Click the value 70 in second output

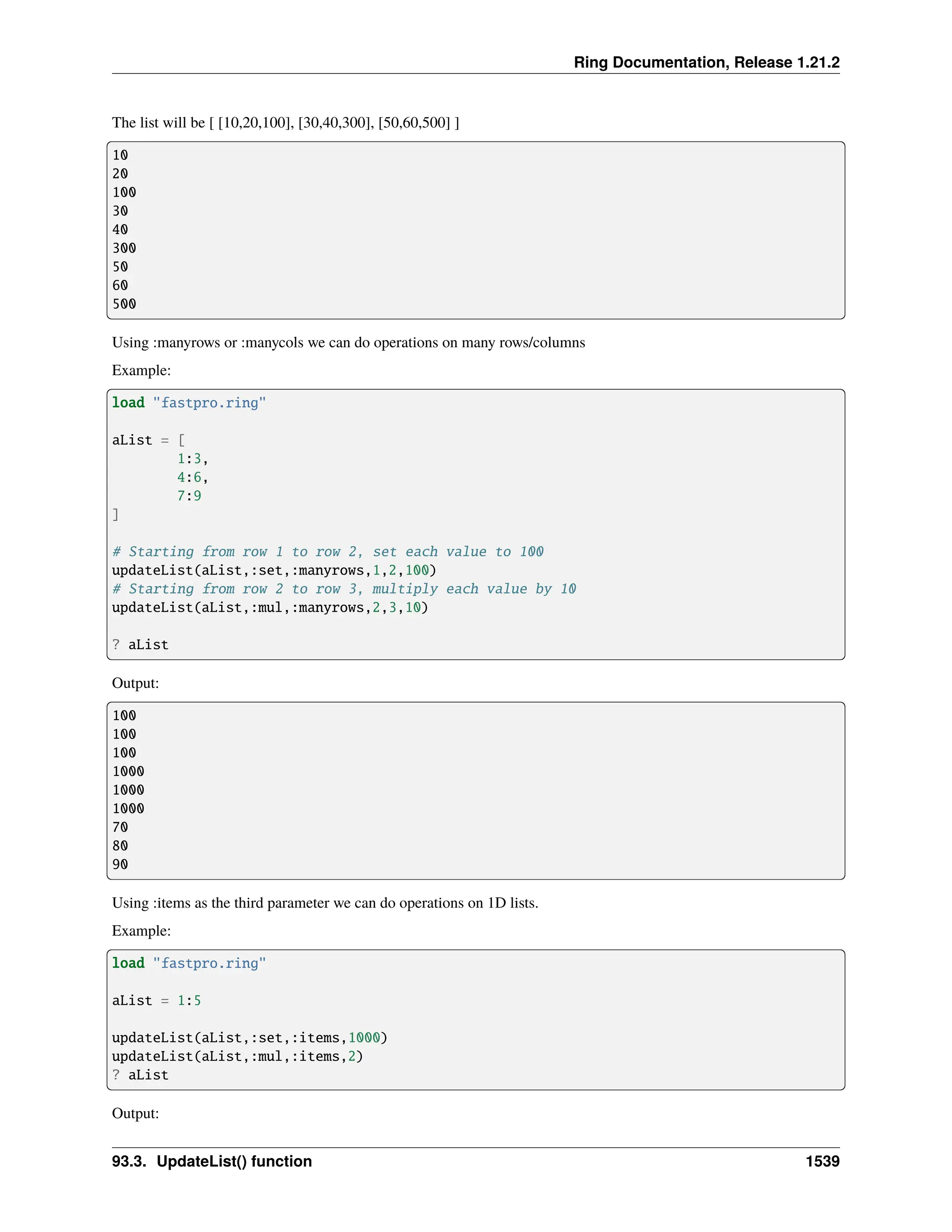click(120, 827)
